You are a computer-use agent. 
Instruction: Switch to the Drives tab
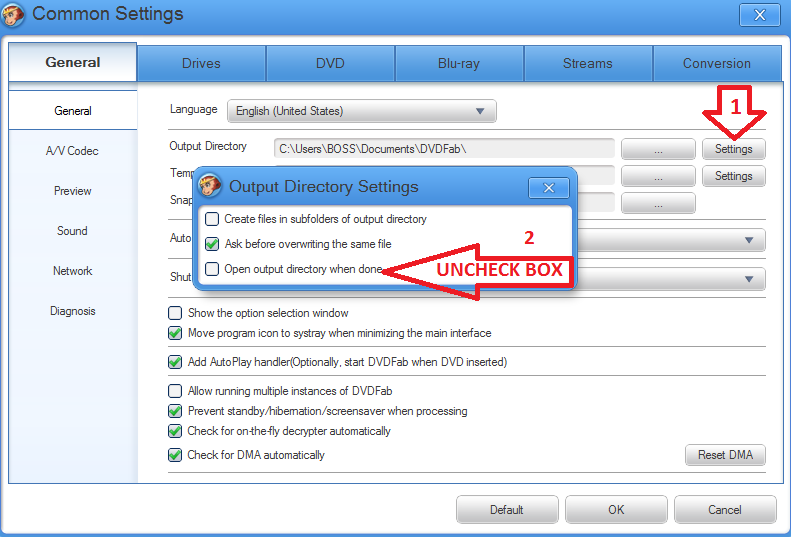pyautogui.click(x=201, y=64)
